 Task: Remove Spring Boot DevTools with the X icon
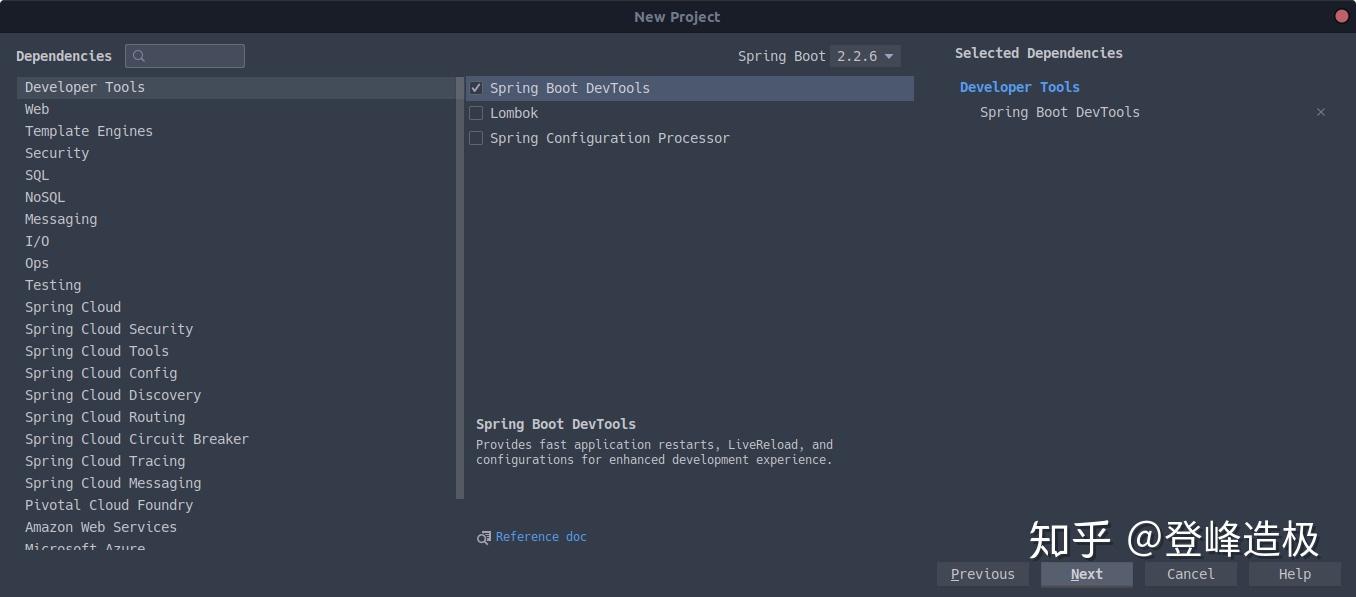click(x=1320, y=112)
